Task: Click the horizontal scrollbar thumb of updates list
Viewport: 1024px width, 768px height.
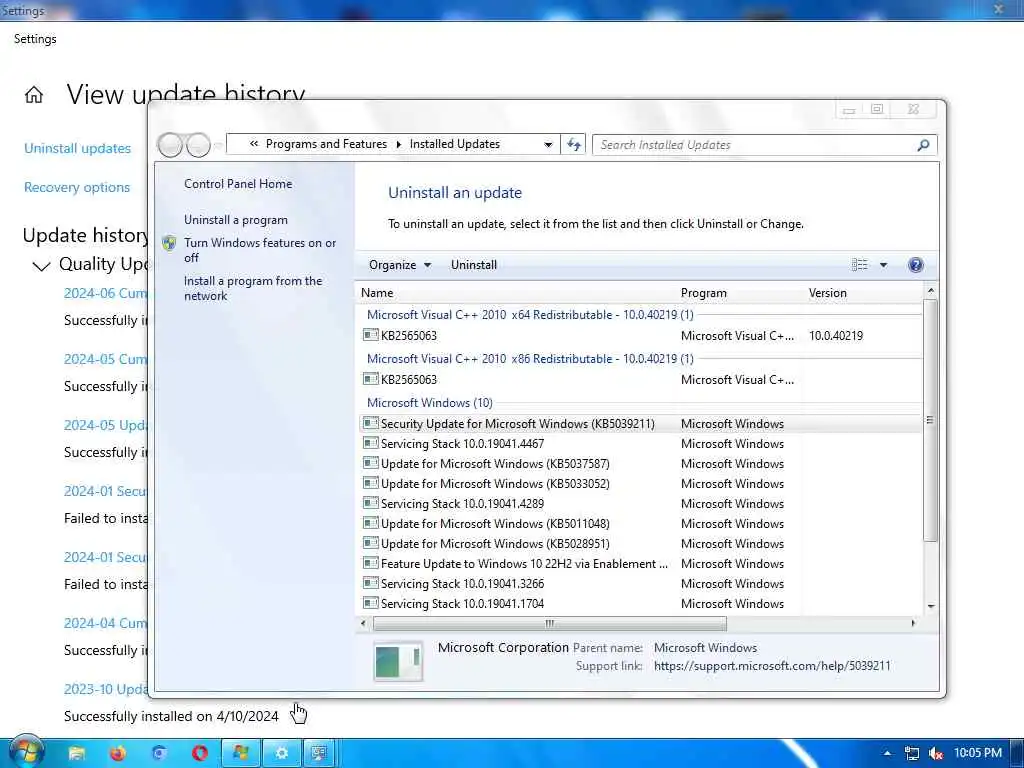Action: [549, 623]
